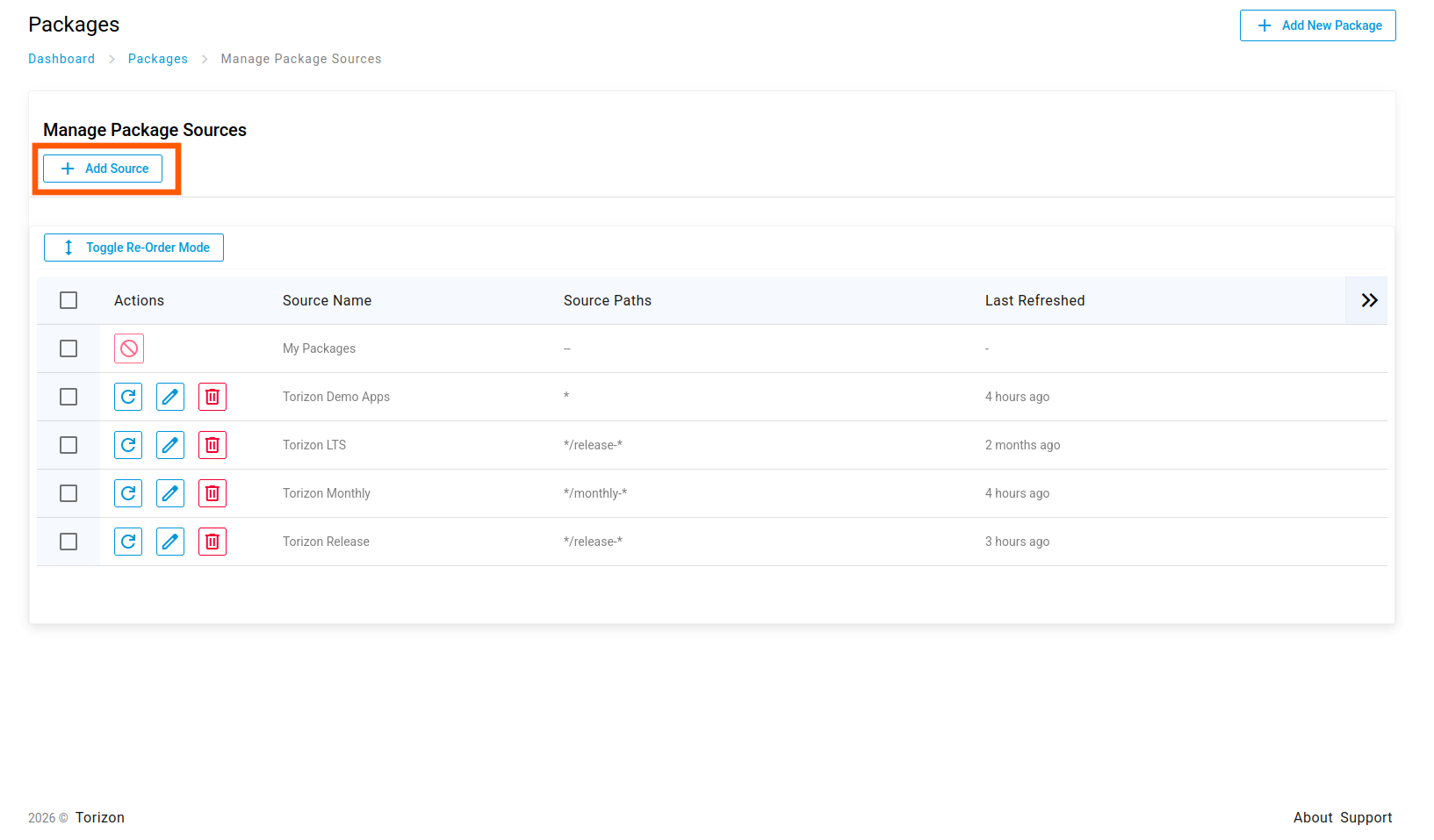This screenshot has width=1434, height=840.
Task: Refresh the Torizon Monthly source
Action: (128, 493)
